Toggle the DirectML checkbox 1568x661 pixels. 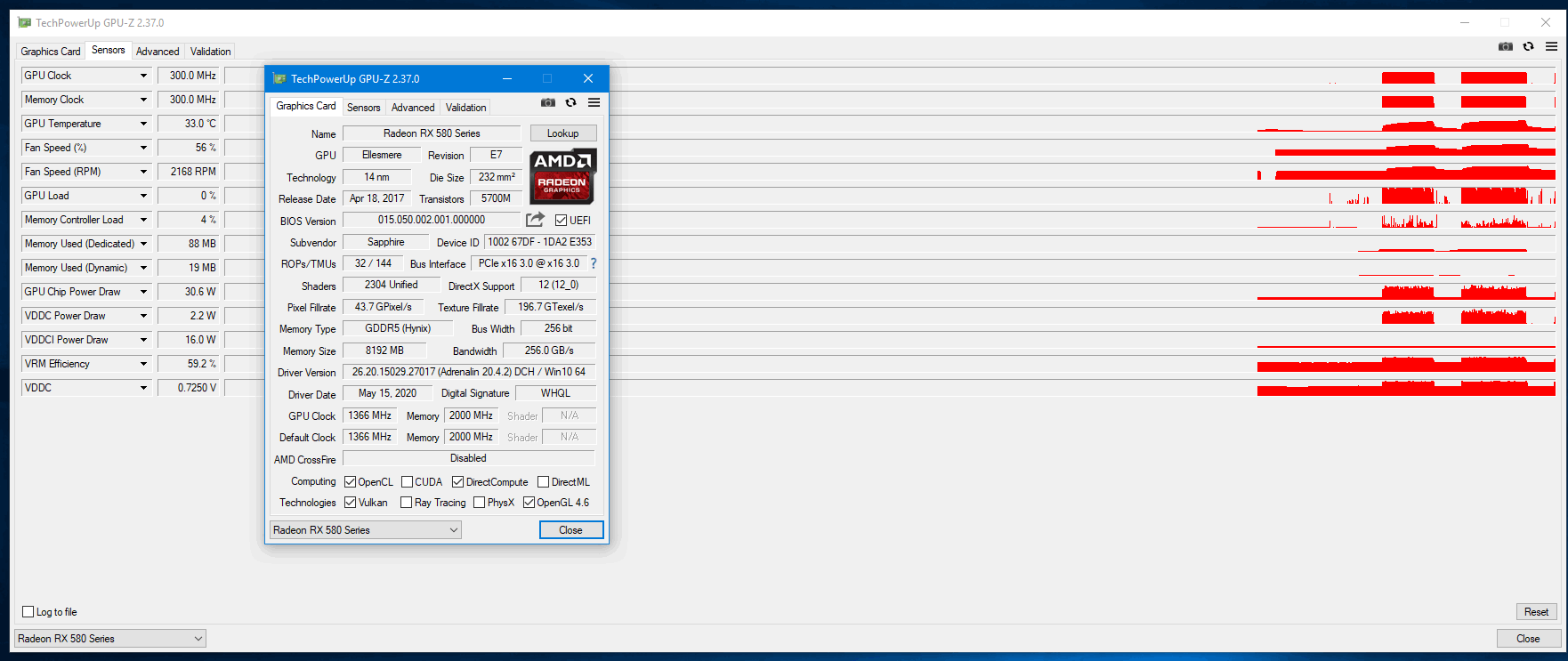click(x=543, y=482)
